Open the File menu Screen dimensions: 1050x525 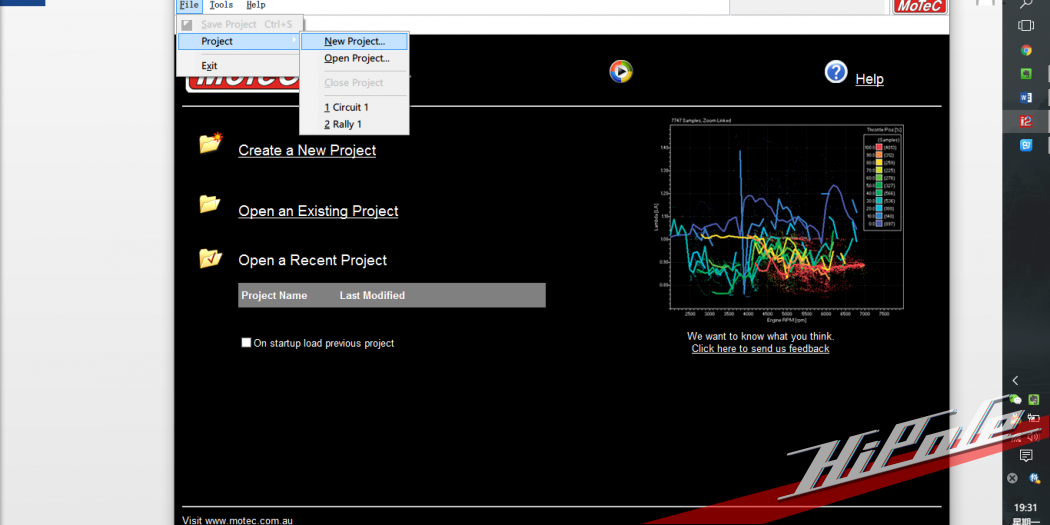coord(189,5)
